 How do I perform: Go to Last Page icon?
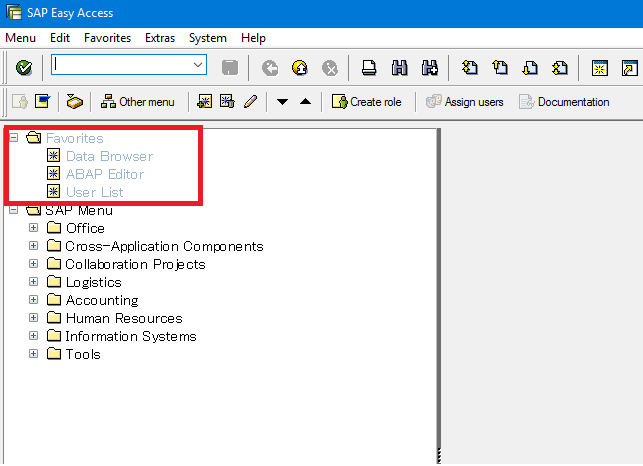pos(560,67)
